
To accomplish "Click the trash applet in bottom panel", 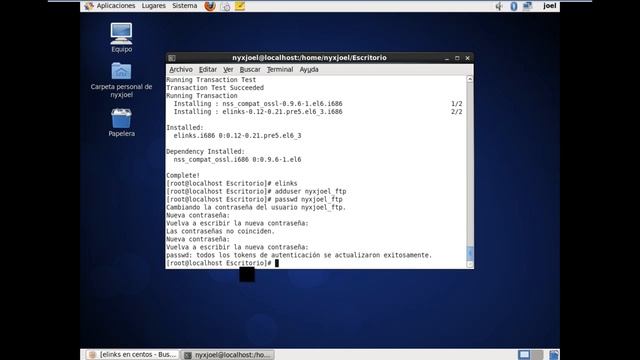I will (x=553, y=355).
